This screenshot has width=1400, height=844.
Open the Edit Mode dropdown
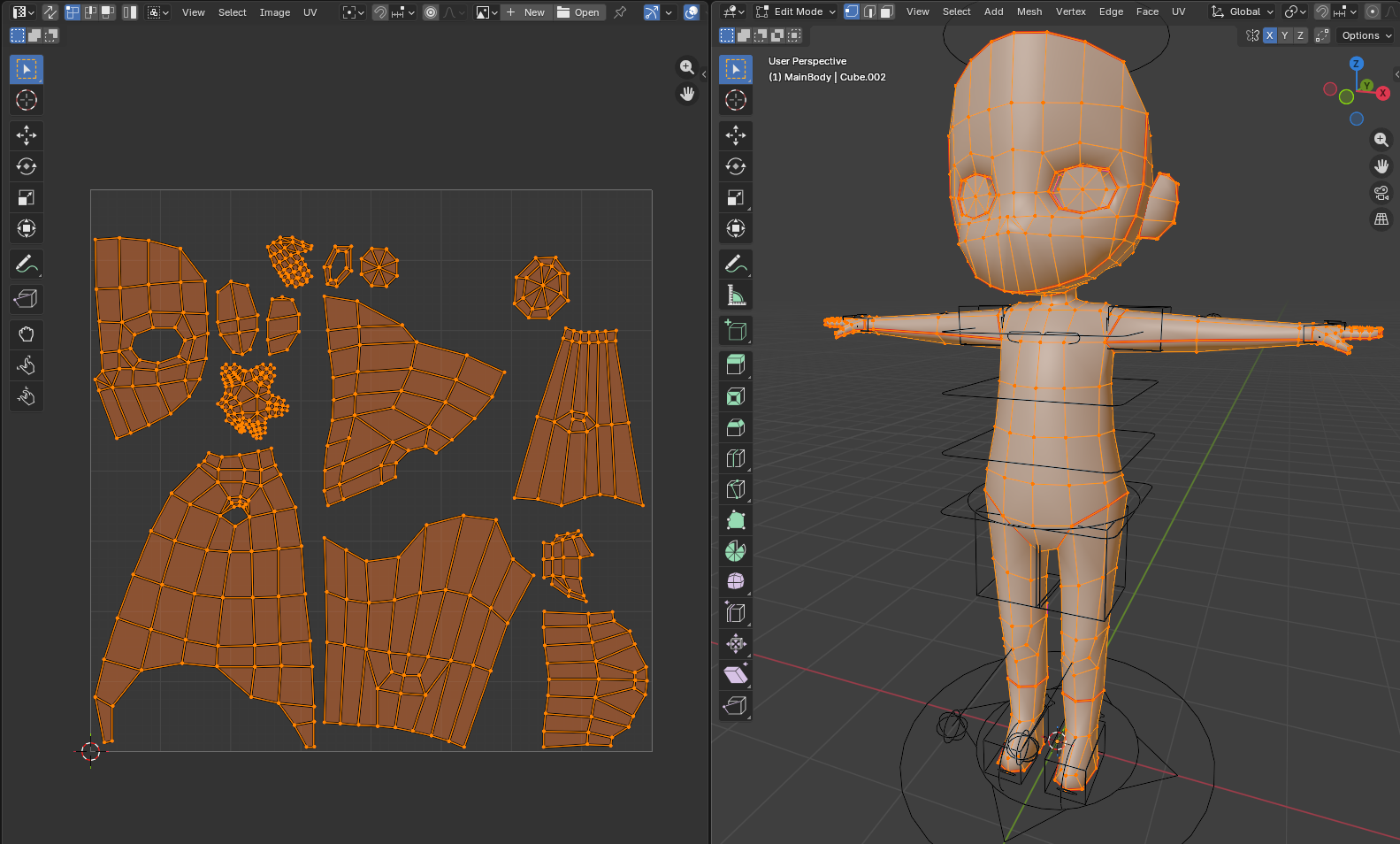tap(796, 12)
